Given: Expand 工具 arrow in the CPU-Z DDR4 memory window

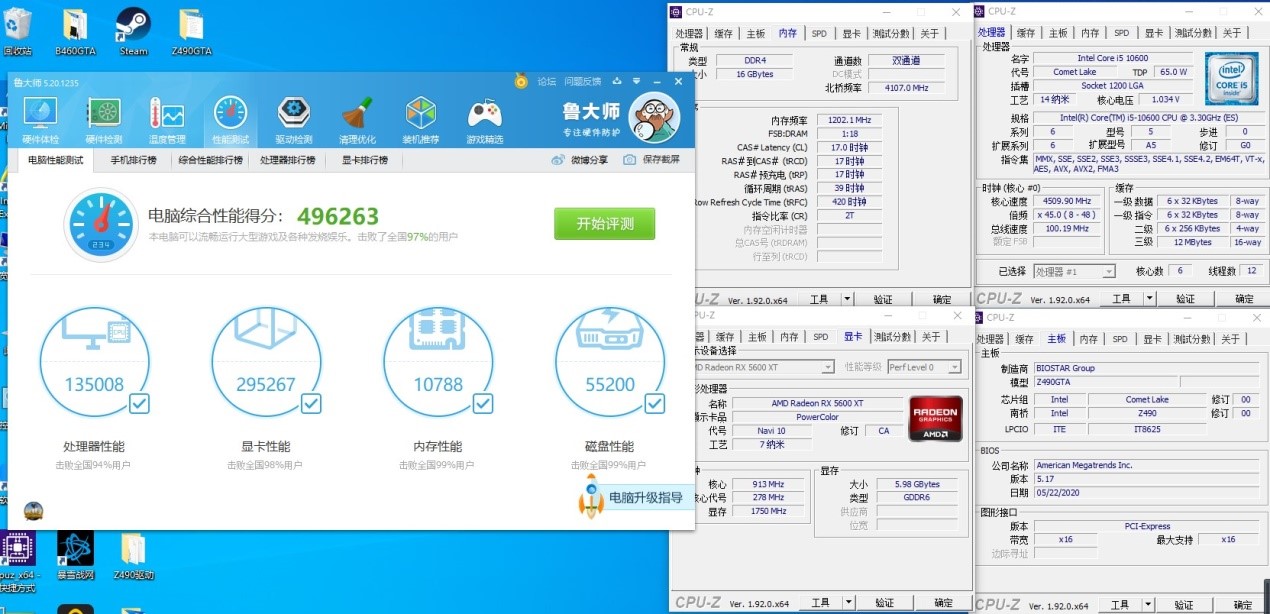Looking at the screenshot, I should [848, 299].
